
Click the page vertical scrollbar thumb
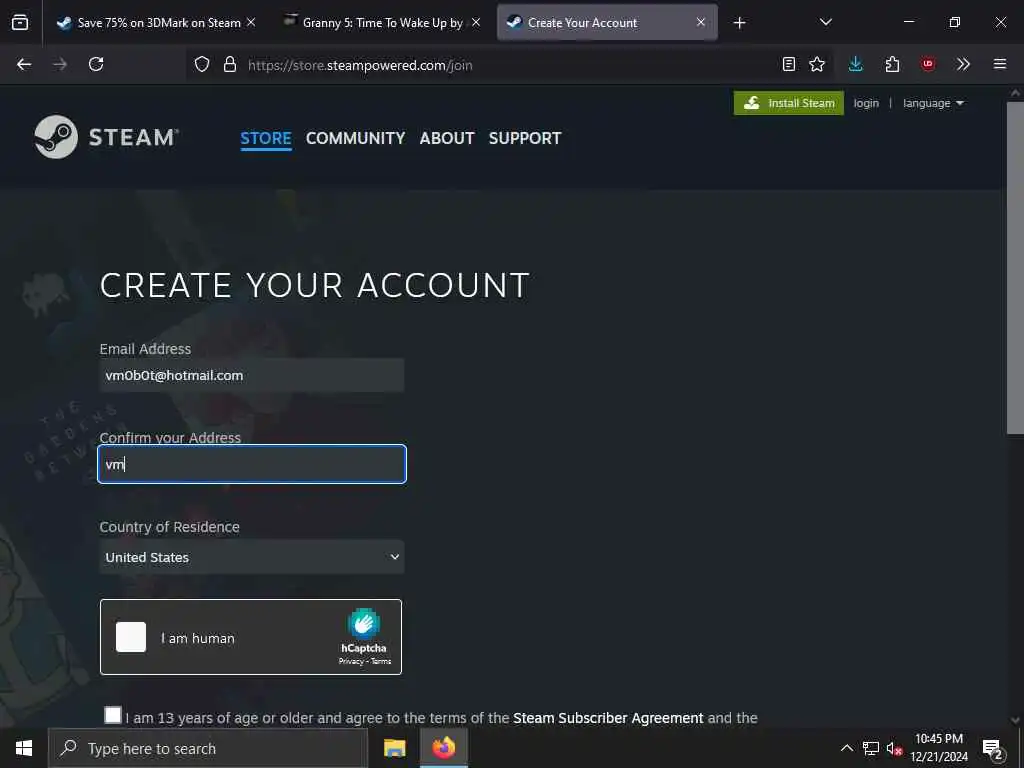point(1015,268)
